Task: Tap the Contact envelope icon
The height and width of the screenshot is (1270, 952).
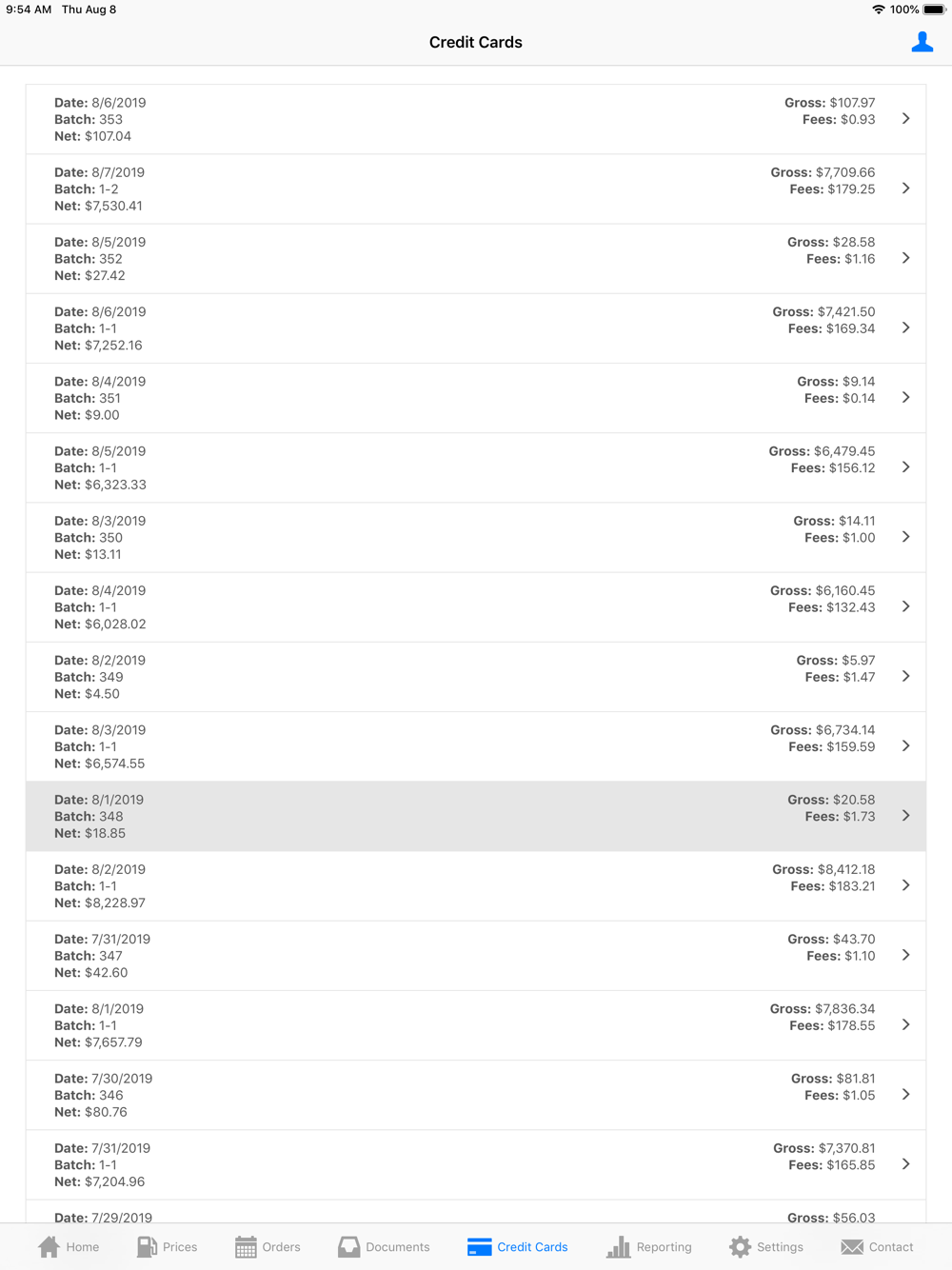Action: tap(852, 1246)
